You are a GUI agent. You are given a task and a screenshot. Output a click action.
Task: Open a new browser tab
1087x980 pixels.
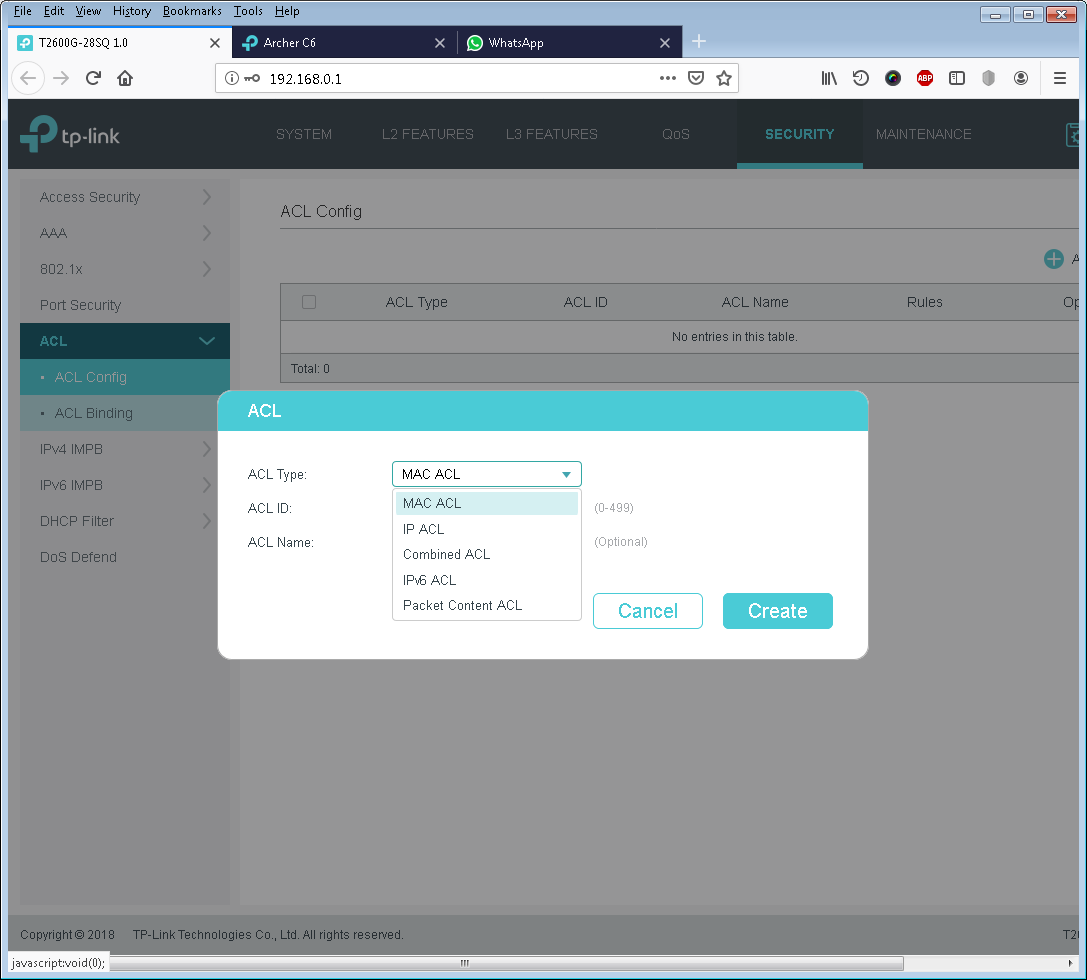[699, 42]
